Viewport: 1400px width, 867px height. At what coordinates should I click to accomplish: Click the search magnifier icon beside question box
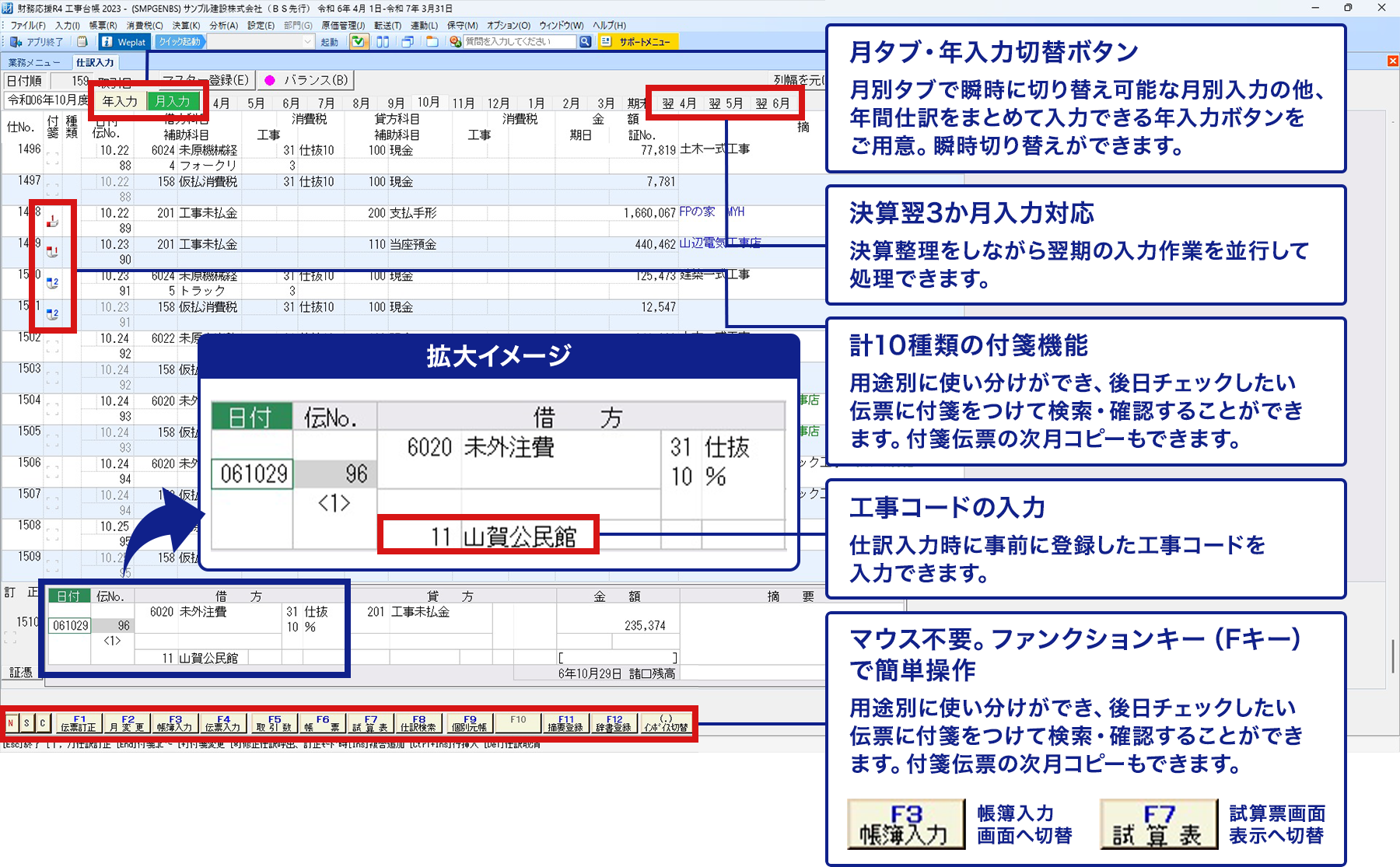pos(585,42)
